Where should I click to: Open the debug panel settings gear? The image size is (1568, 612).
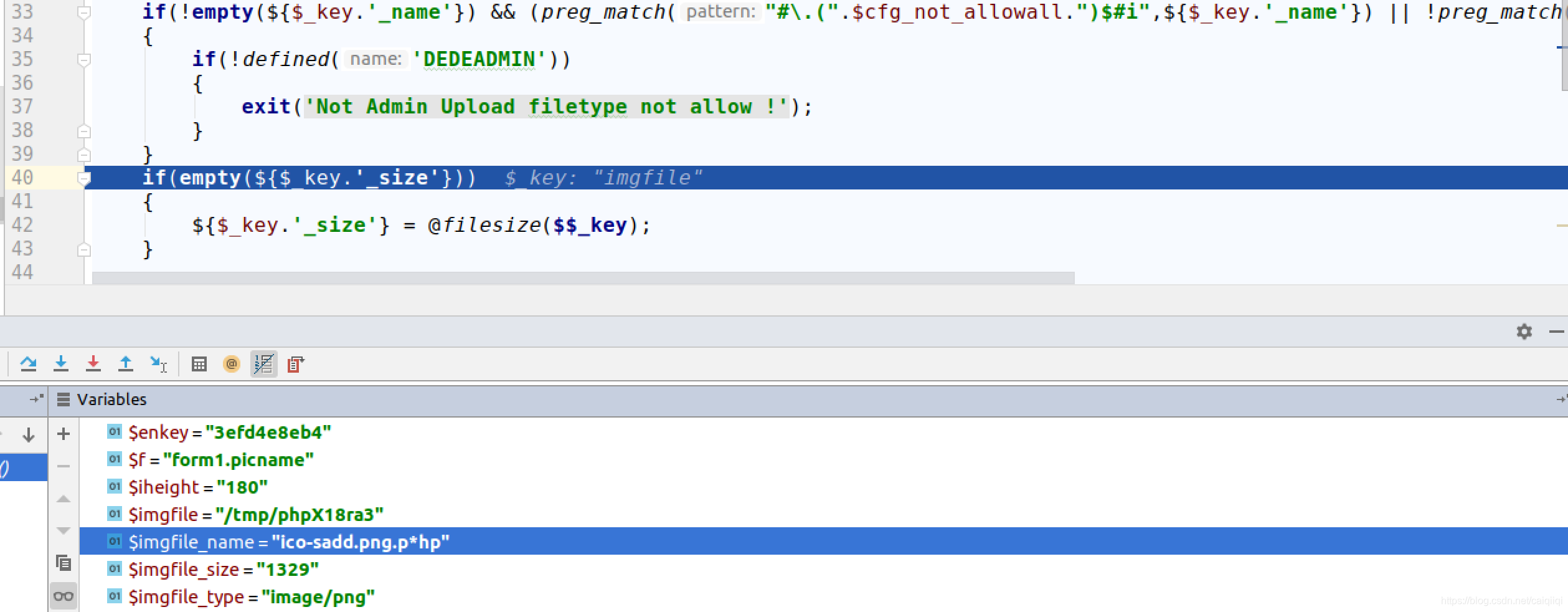click(1524, 332)
